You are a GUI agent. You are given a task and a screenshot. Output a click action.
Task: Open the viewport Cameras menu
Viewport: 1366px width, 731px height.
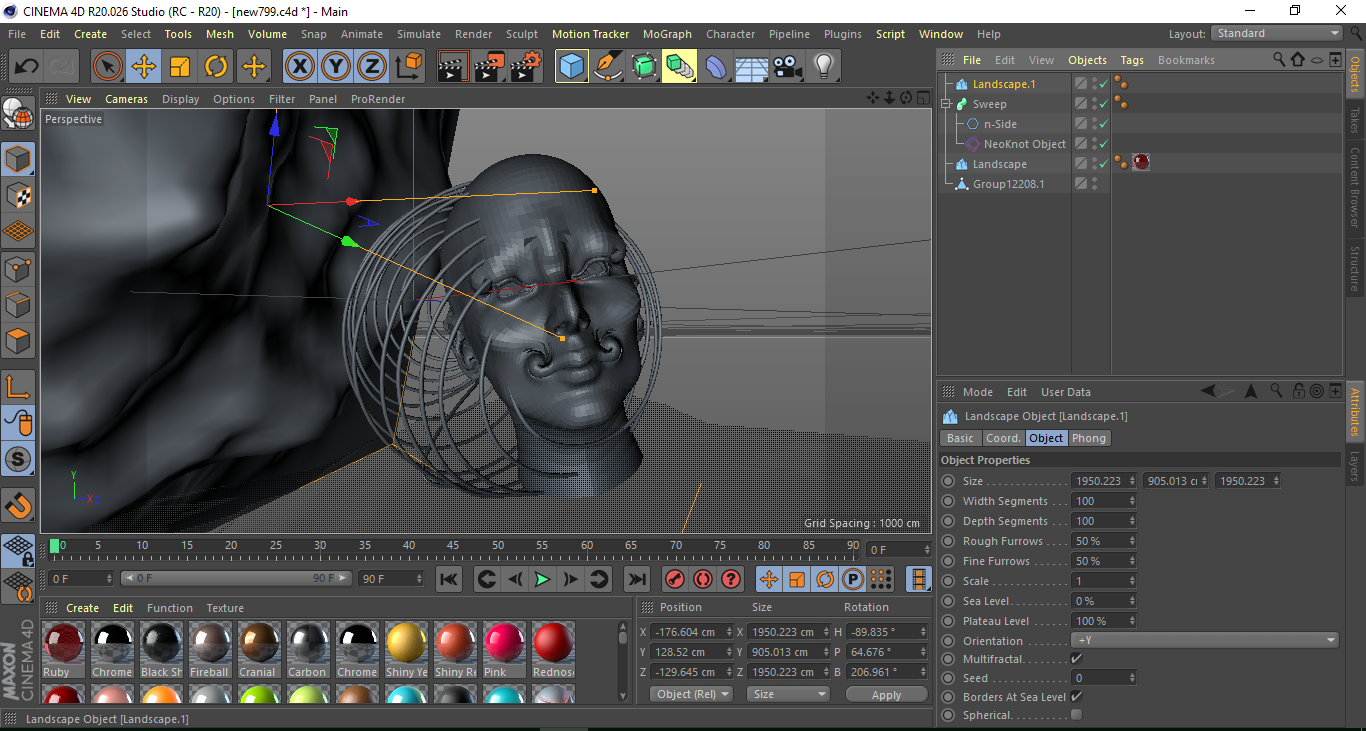[126, 99]
